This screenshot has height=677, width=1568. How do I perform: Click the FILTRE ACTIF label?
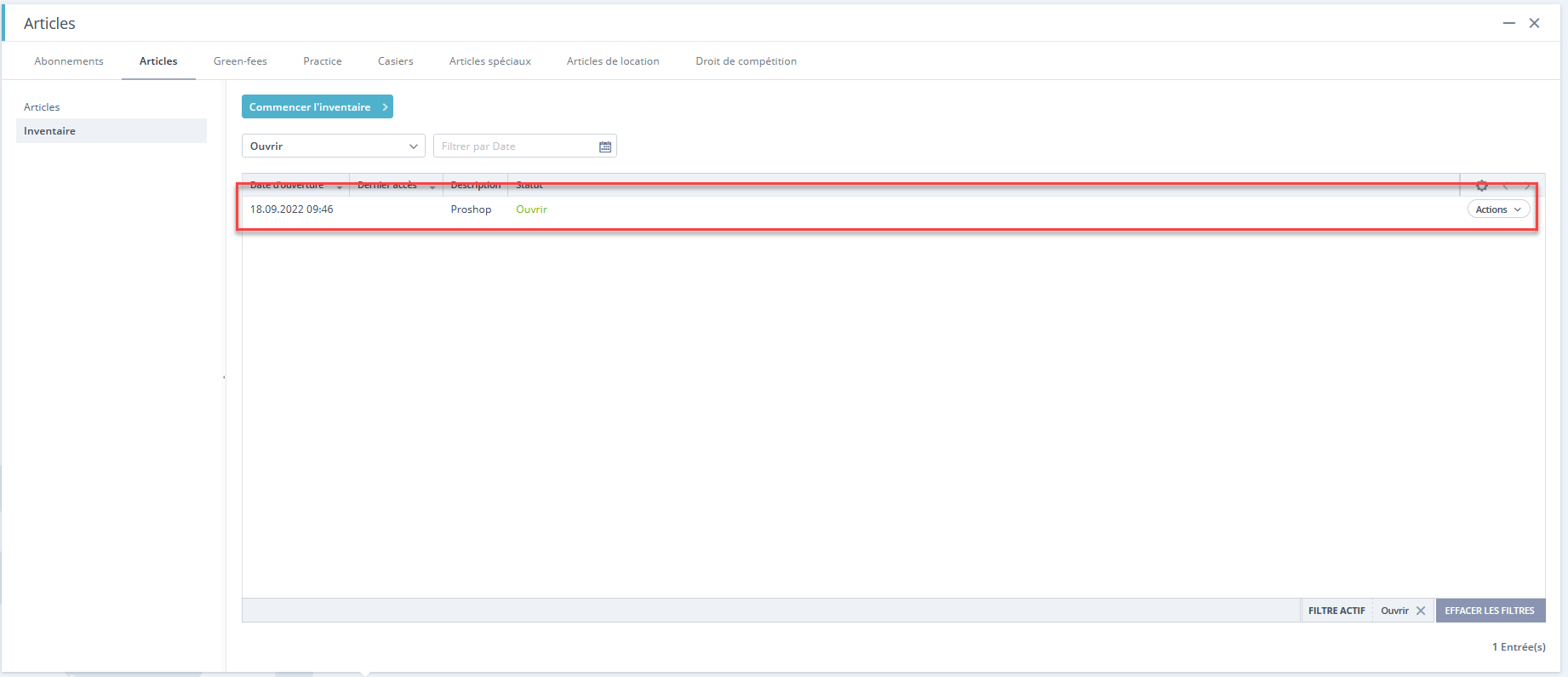tap(1336, 611)
